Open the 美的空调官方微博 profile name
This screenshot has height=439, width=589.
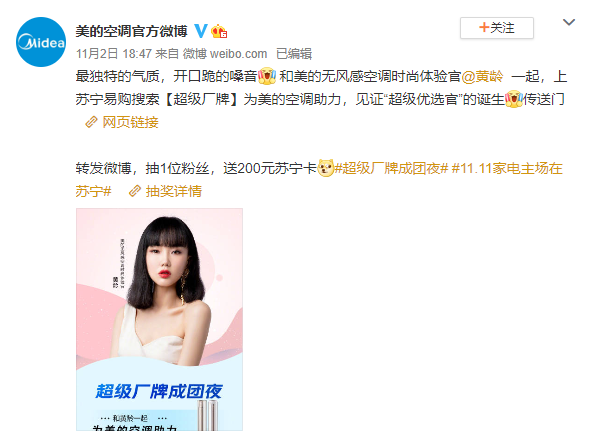(x=131, y=31)
